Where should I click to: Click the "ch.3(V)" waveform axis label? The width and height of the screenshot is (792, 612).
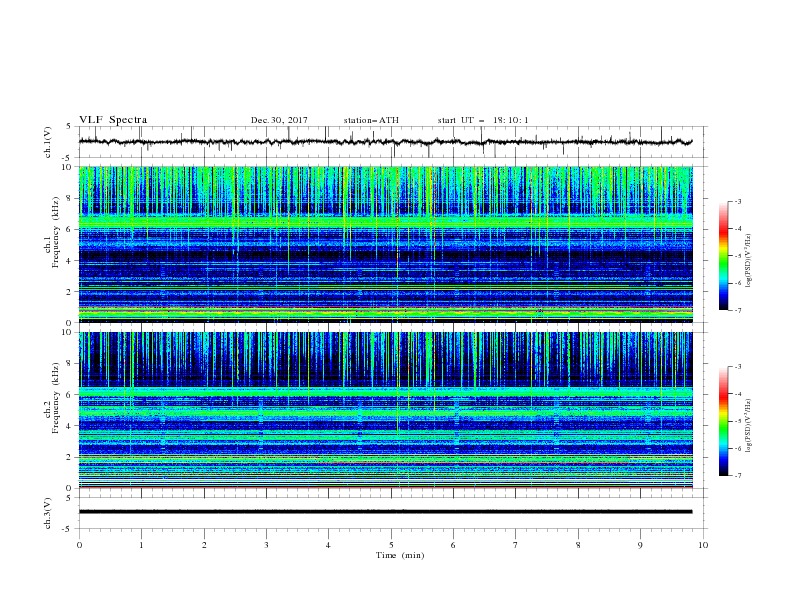tap(48, 513)
